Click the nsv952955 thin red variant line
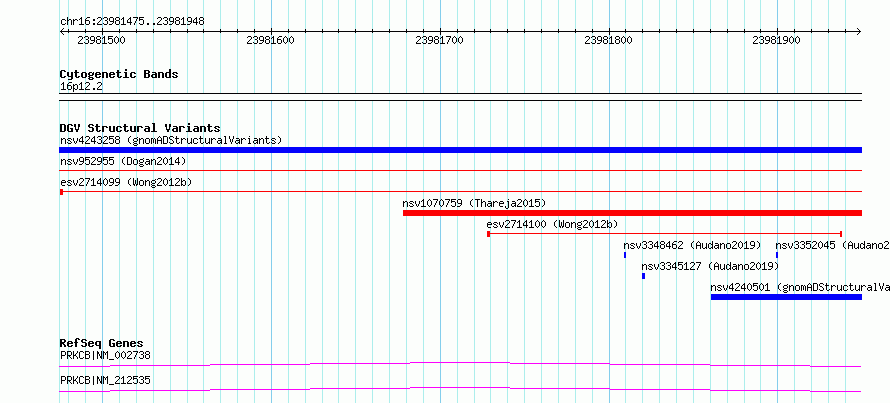The width and height of the screenshot is (890, 403). click(x=460, y=170)
